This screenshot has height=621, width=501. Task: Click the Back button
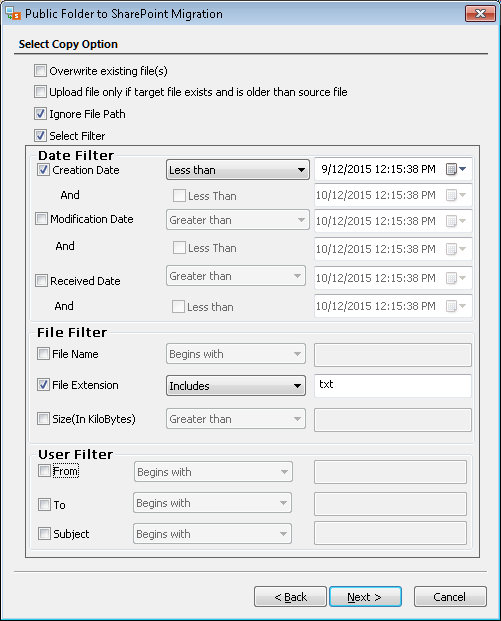click(290, 597)
